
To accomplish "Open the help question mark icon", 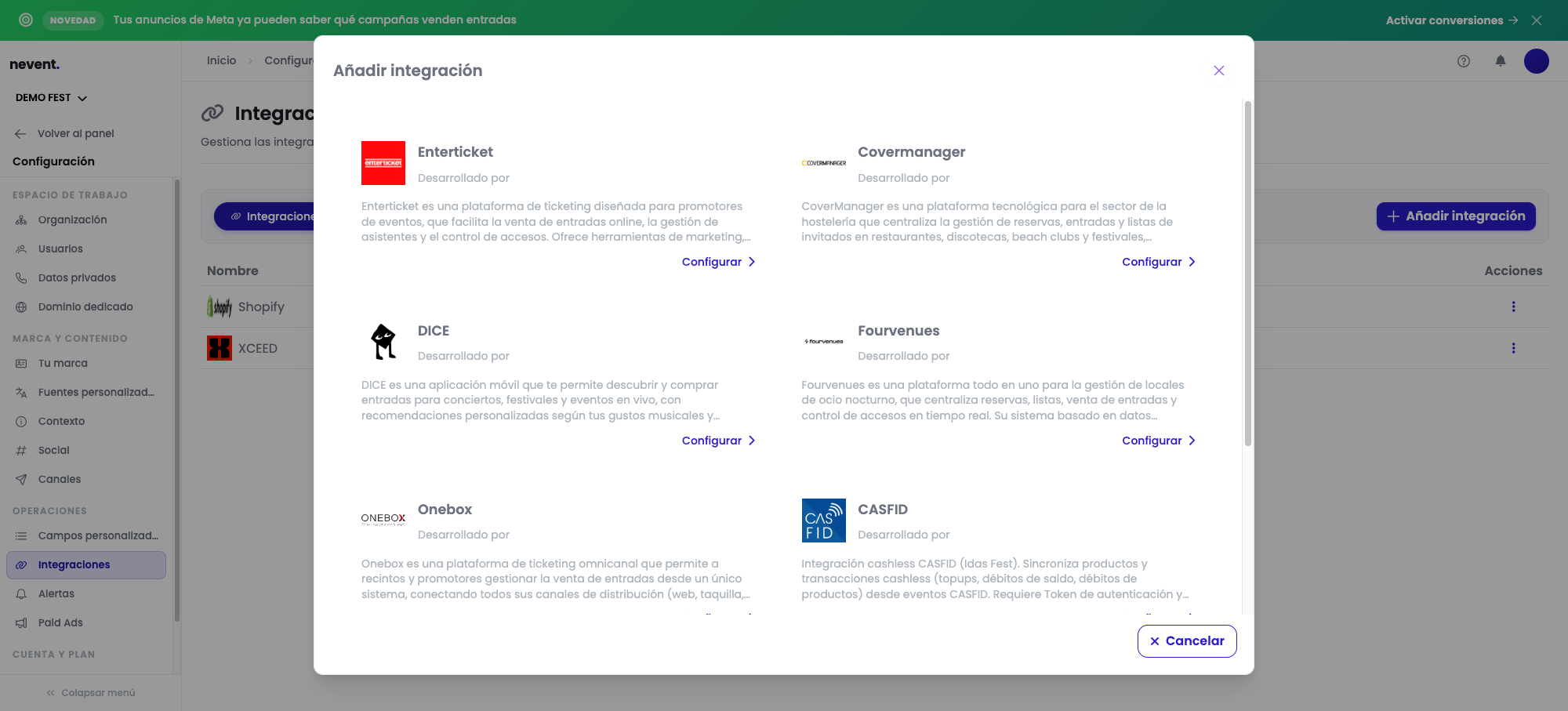I will coord(1464,61).
